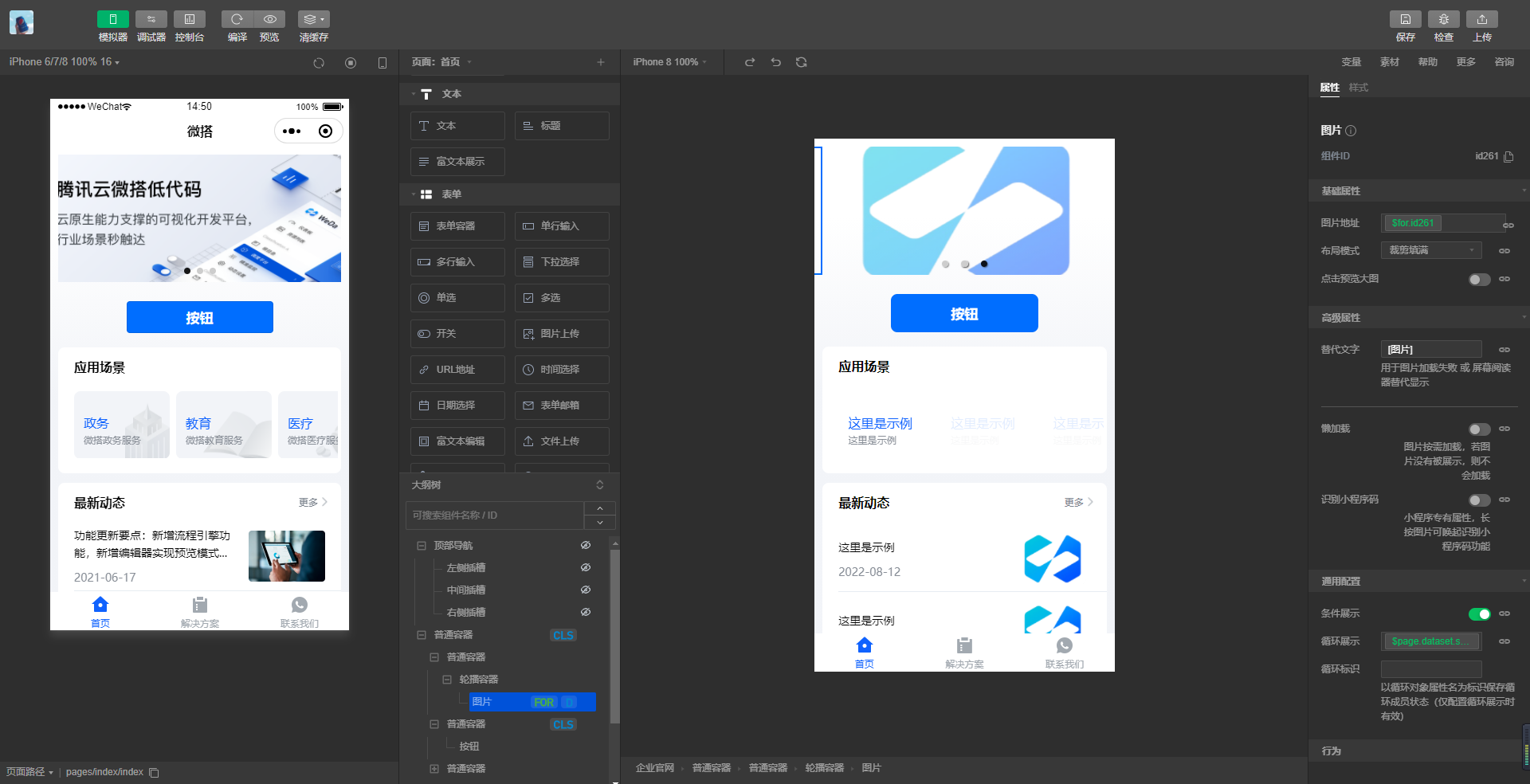Open the 布局模式 dropdown
1530x784 pixels.
[x=1431, y=250]
